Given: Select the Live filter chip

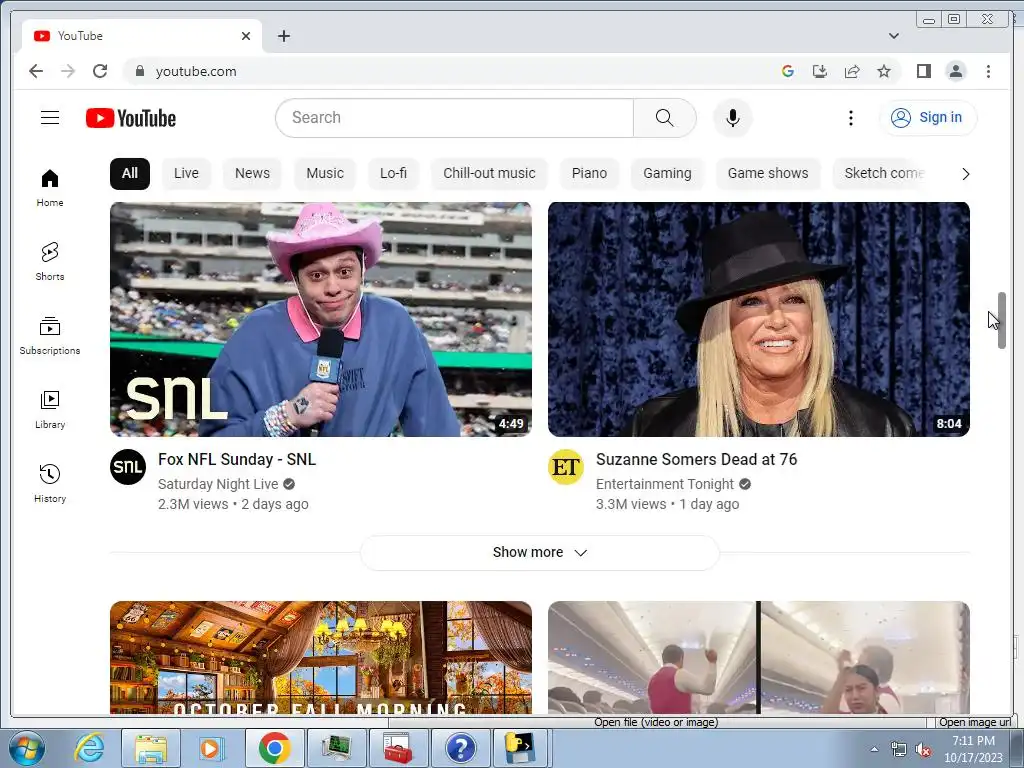Looking at the screenshot, I should click(186, 173).
